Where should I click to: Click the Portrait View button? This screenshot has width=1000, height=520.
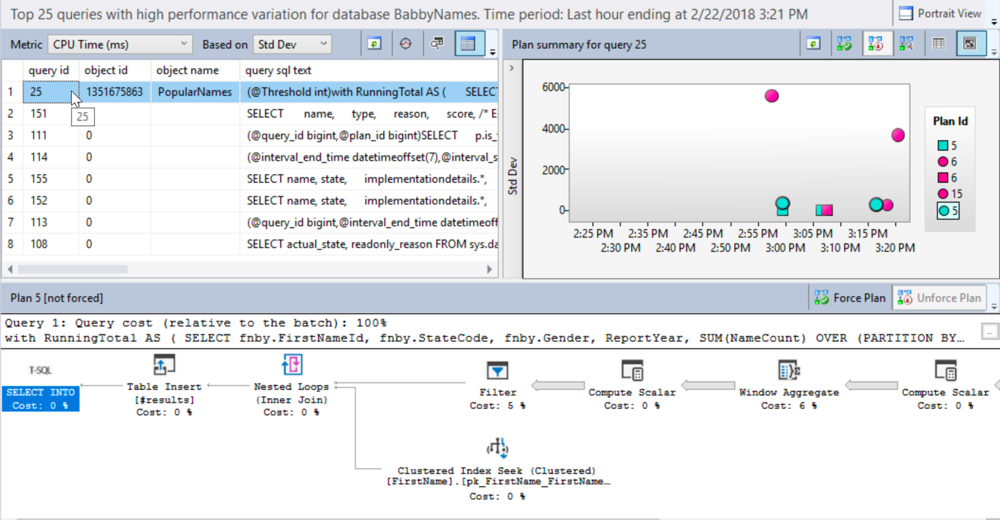pos(939,14)
